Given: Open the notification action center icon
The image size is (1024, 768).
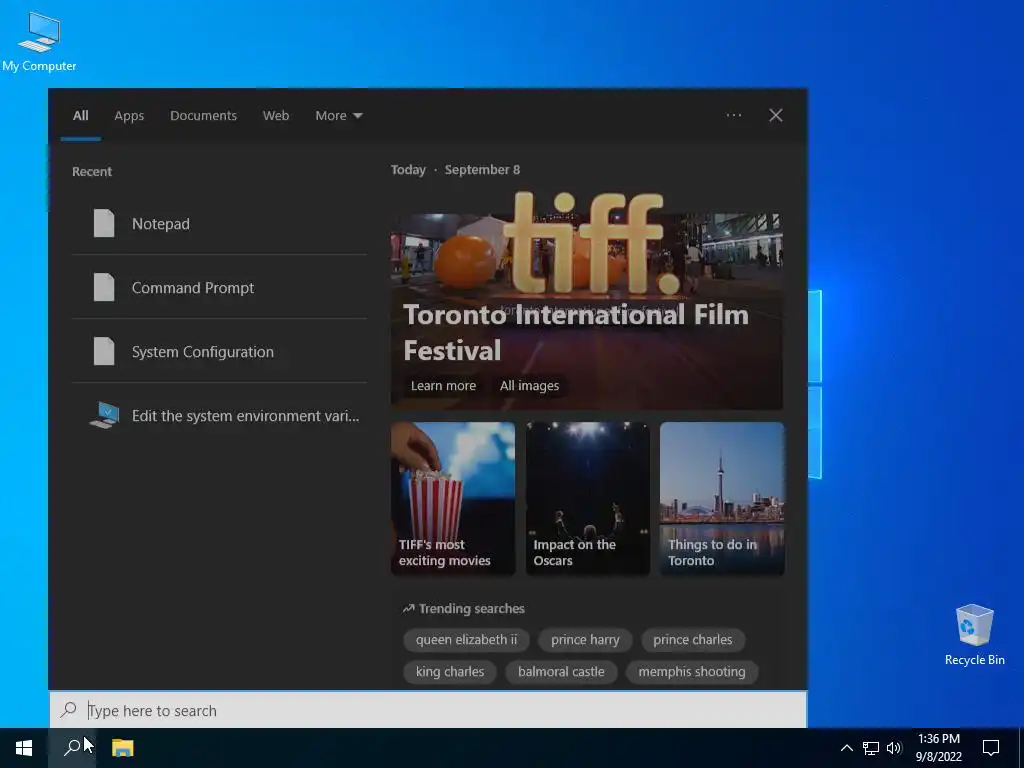Looking at the screenshot, I should pos(991,748).
